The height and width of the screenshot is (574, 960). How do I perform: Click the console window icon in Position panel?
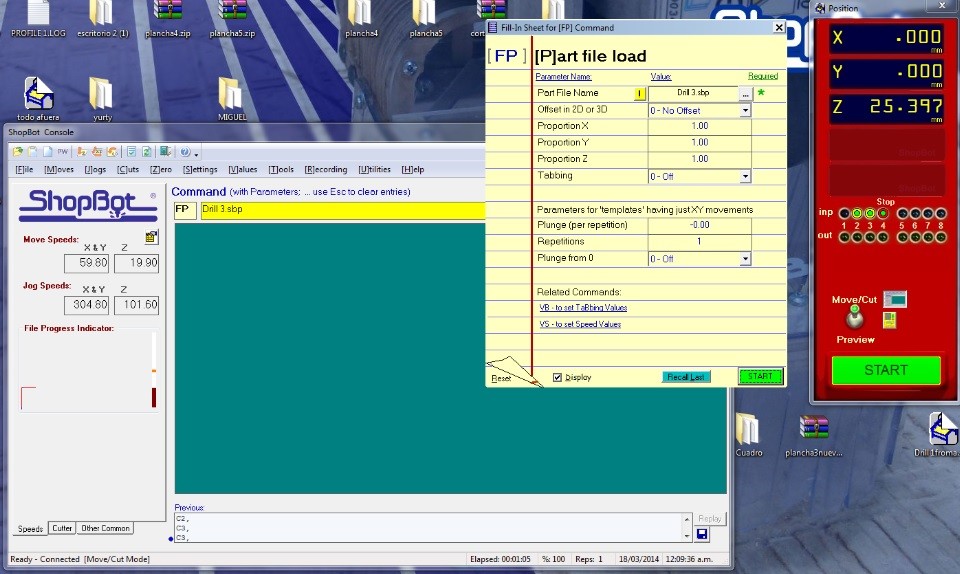(895, 299)
